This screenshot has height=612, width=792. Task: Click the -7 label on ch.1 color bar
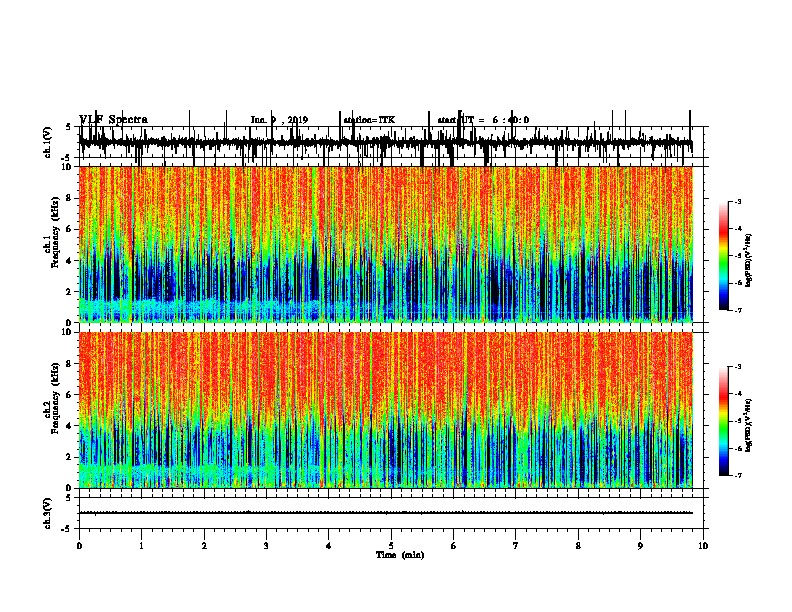[x=737, y=310]
